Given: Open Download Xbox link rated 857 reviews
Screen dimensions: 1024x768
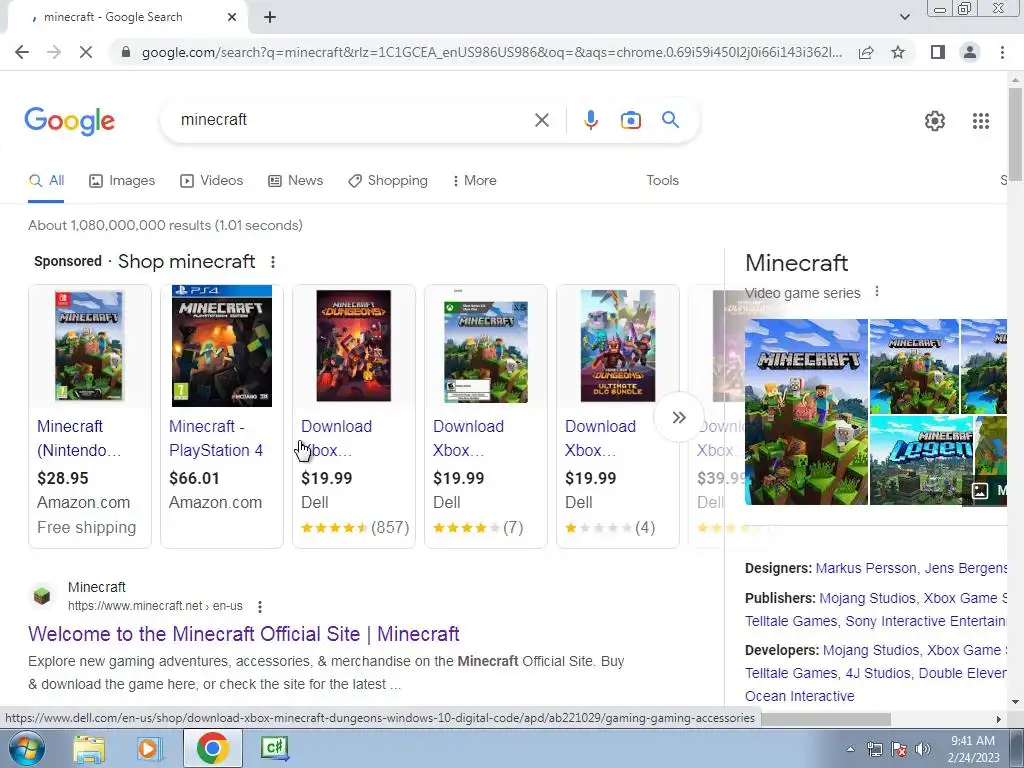Looking at the screenshot, I should click(x=336, y=438).
